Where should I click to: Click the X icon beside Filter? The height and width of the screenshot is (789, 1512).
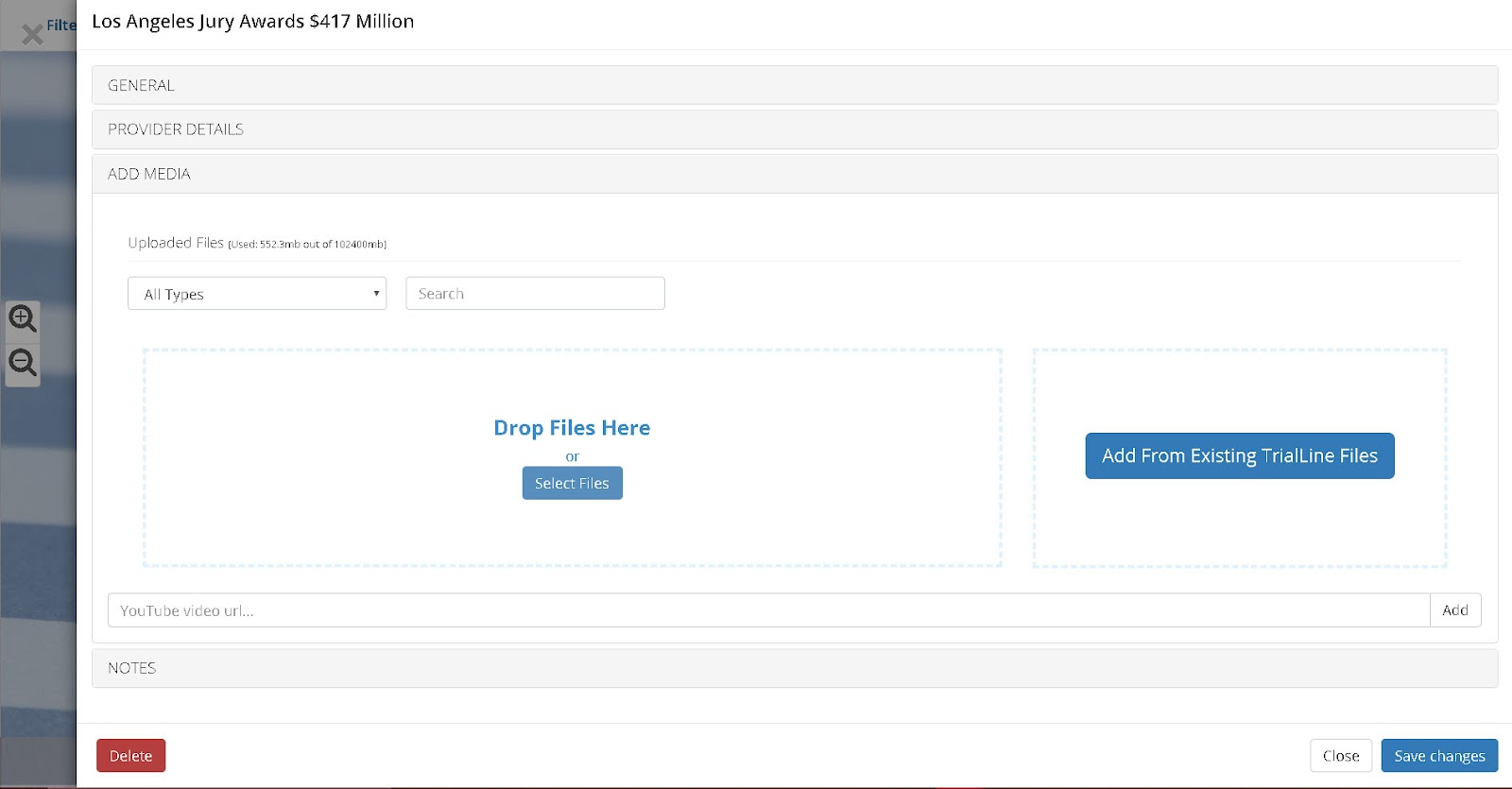click(x=32, y=35)
